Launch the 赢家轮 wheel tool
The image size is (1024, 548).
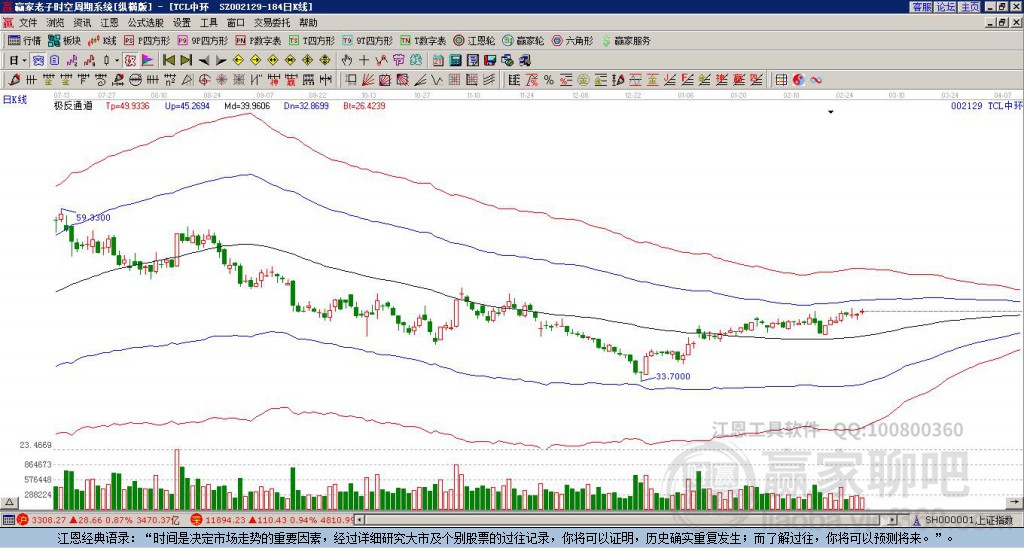523,40
